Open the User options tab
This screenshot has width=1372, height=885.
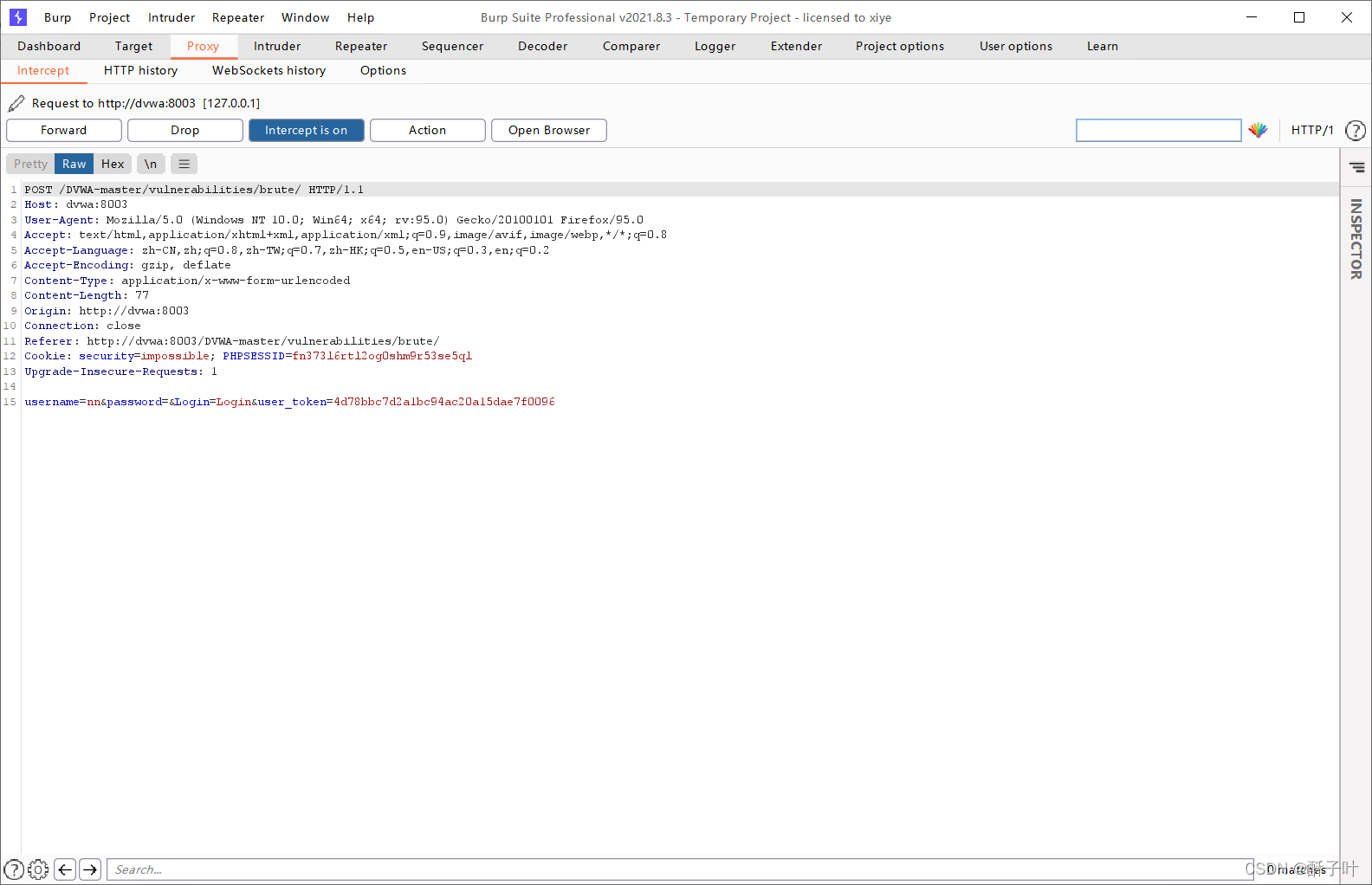click(x=1016, y=46)
